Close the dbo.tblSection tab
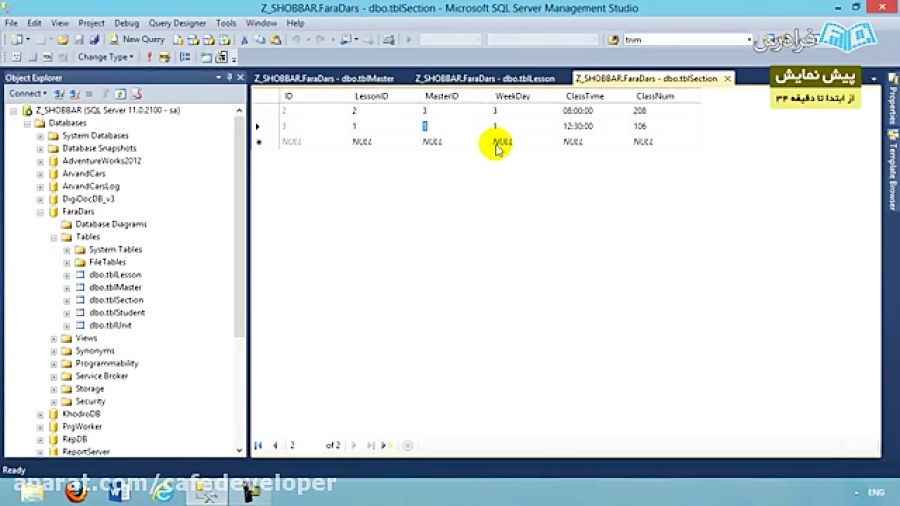Screen dimensions: 900x506 tap(728, 78)
